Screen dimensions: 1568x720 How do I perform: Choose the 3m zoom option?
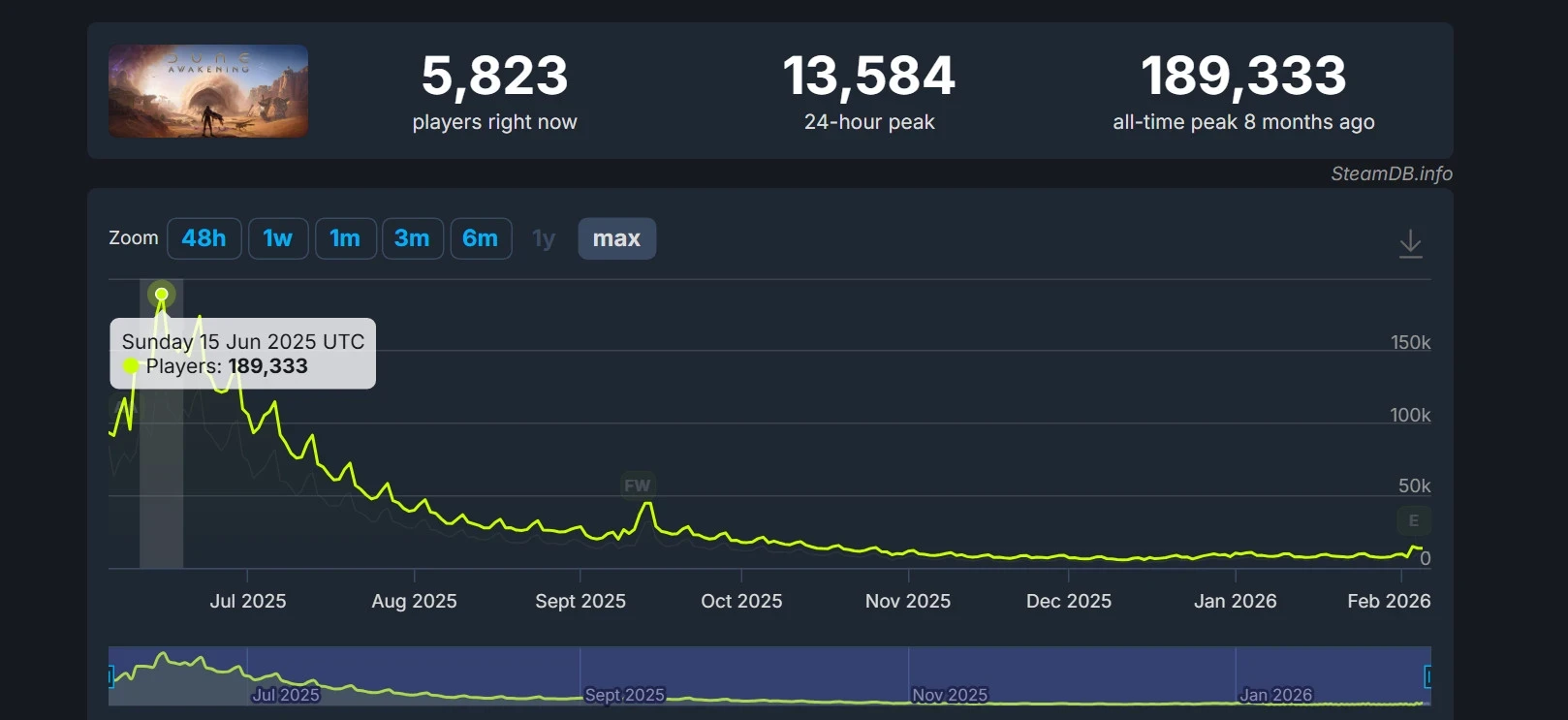click(x=412, y=238)
